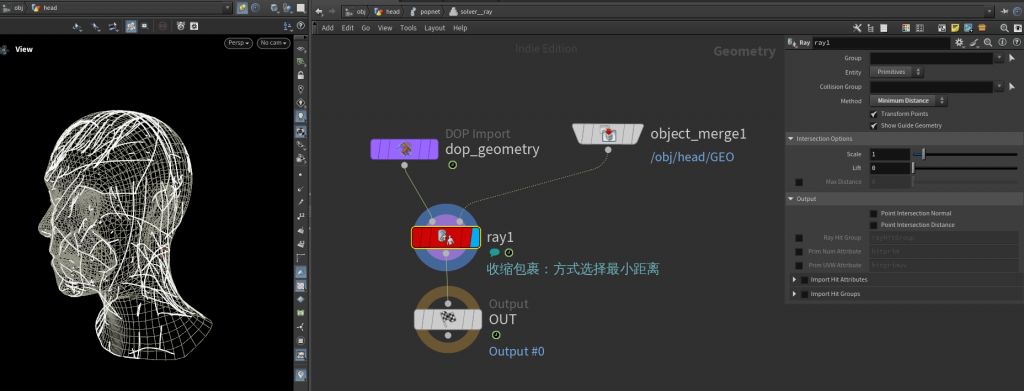Show Ray node info icon
Screen dimensions: 1024x391
point(1002,42)
